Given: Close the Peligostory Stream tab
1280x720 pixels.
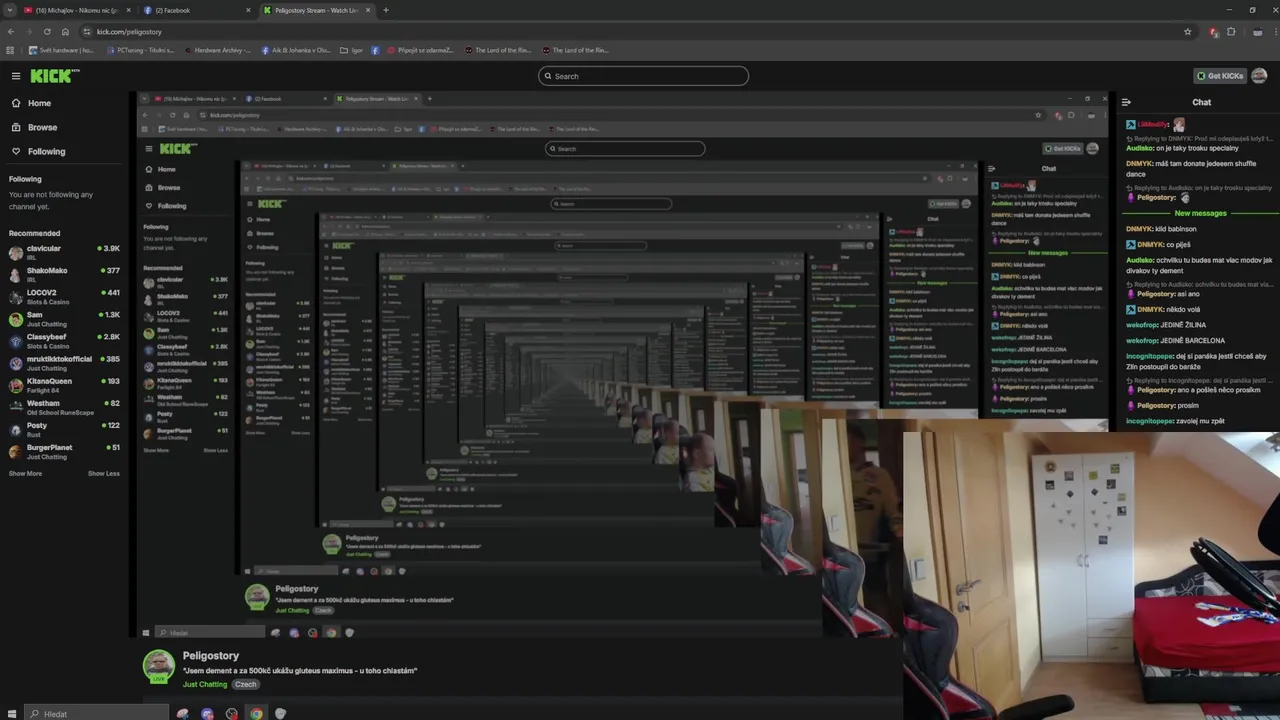Looking at the screenshot, I should pos(368,10).
